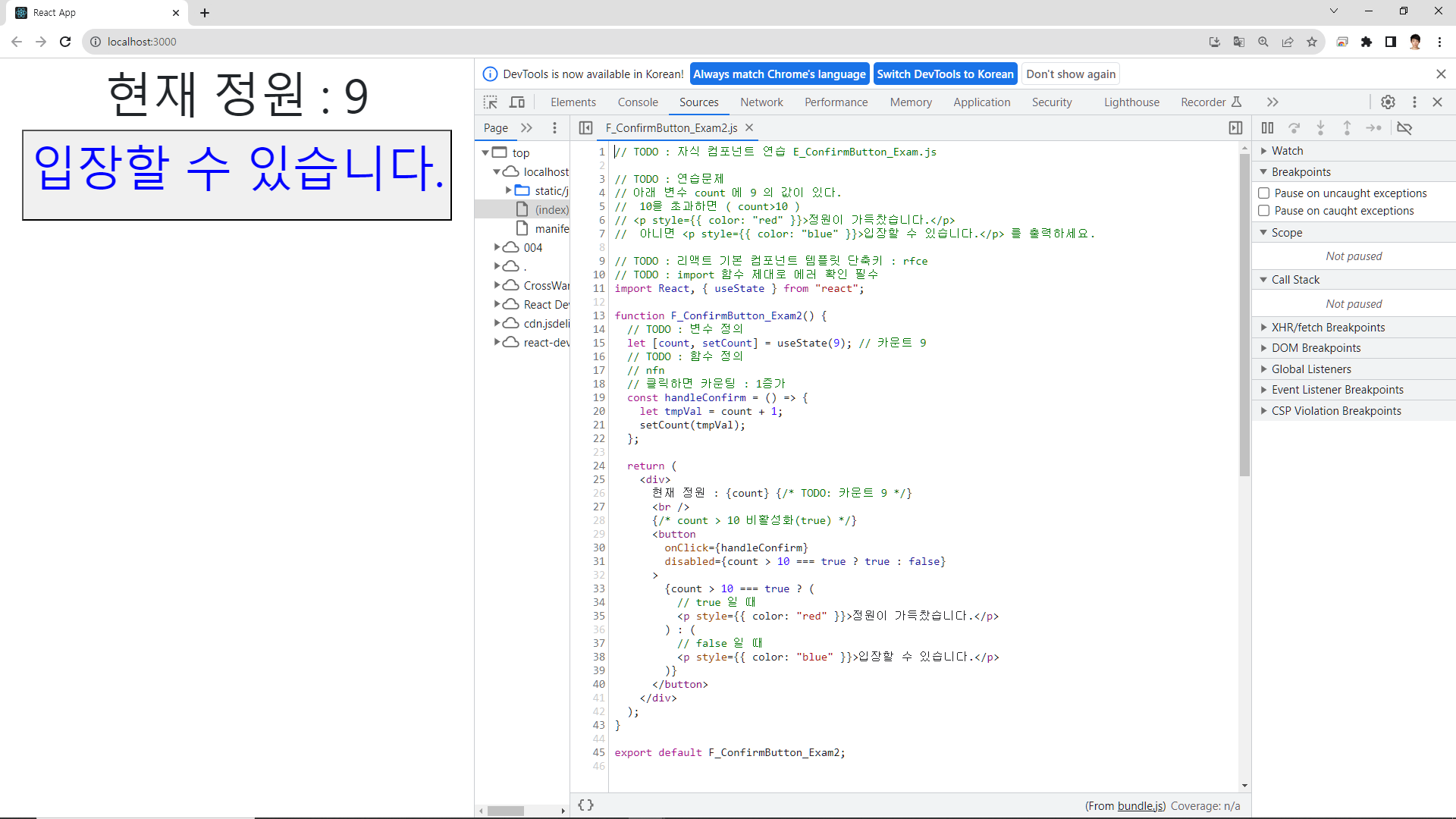Click the bundle.js source link
This screenshot has height=819, width=1456.
[x=1141, y=806]
